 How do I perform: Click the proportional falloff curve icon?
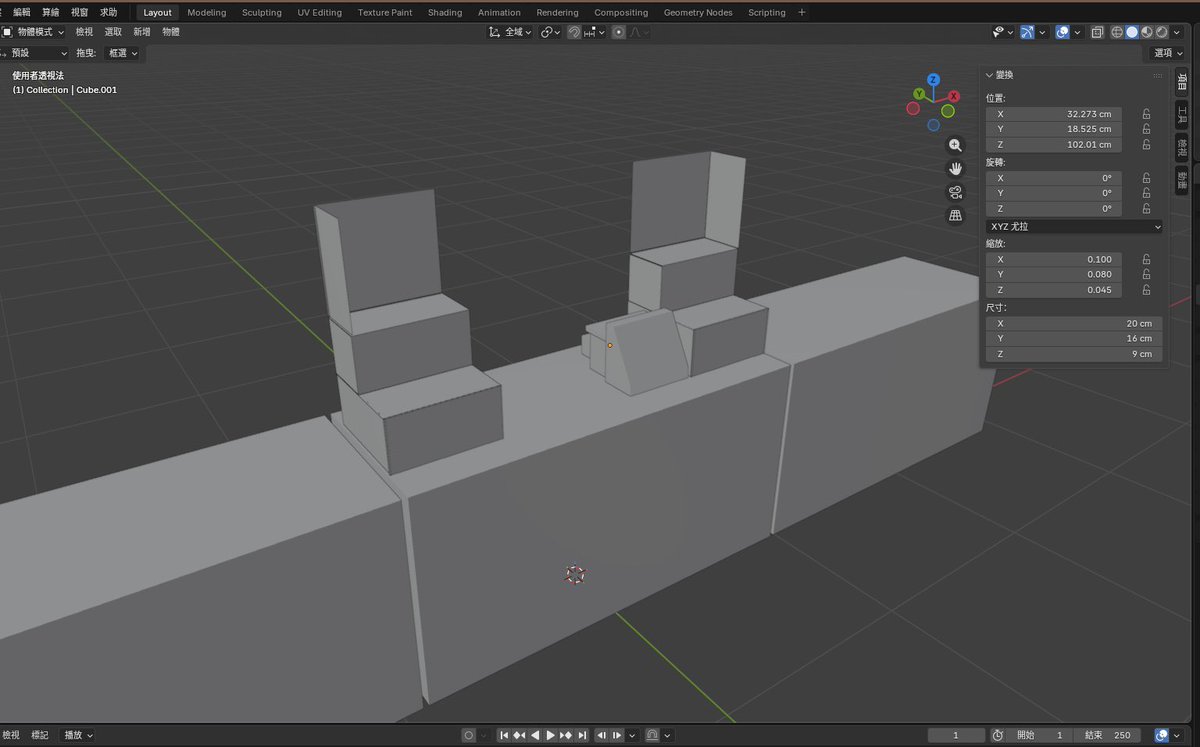pos(636,32)
